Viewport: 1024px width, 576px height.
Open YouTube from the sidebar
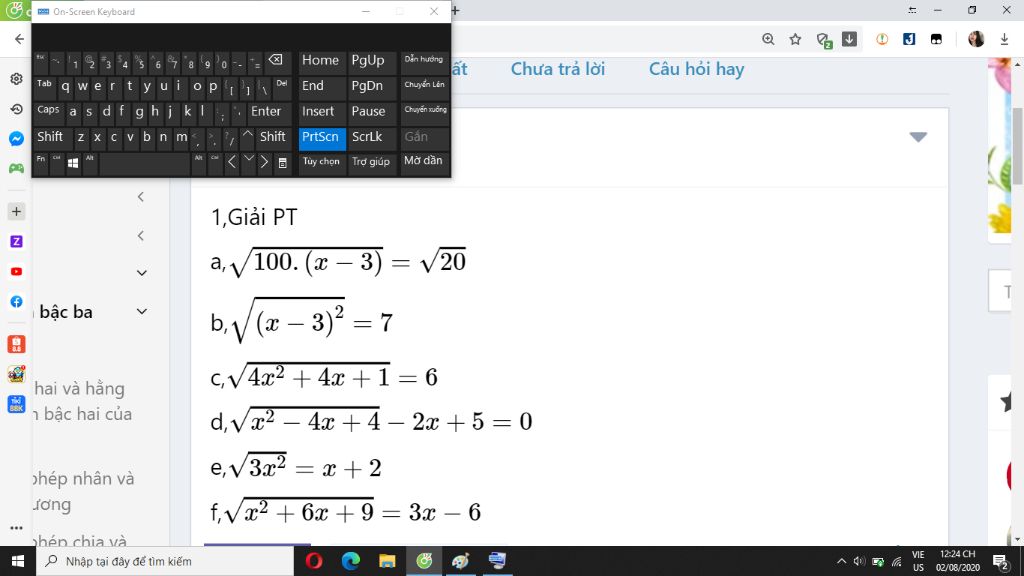click(16, 272)
